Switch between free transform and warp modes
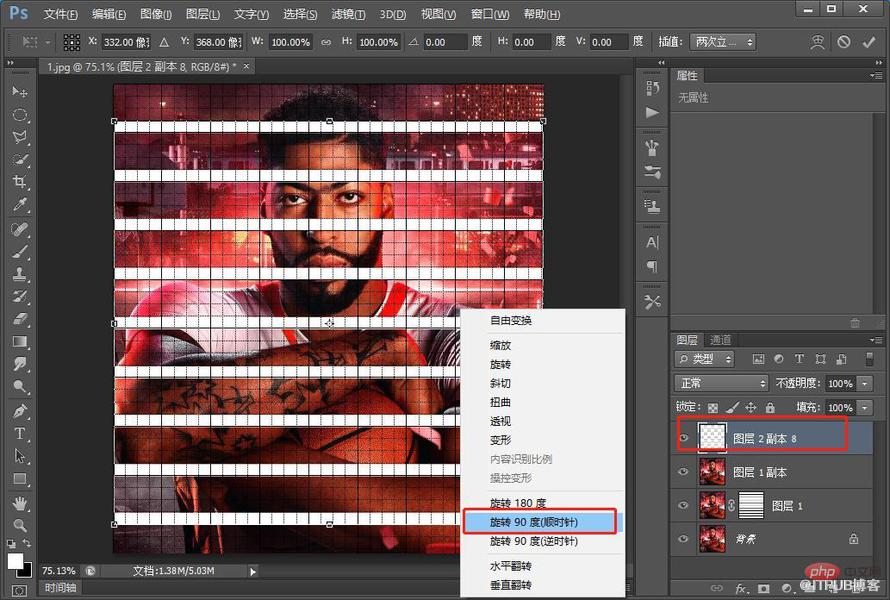This screenshot has height=600, width=890. [817, 42]
